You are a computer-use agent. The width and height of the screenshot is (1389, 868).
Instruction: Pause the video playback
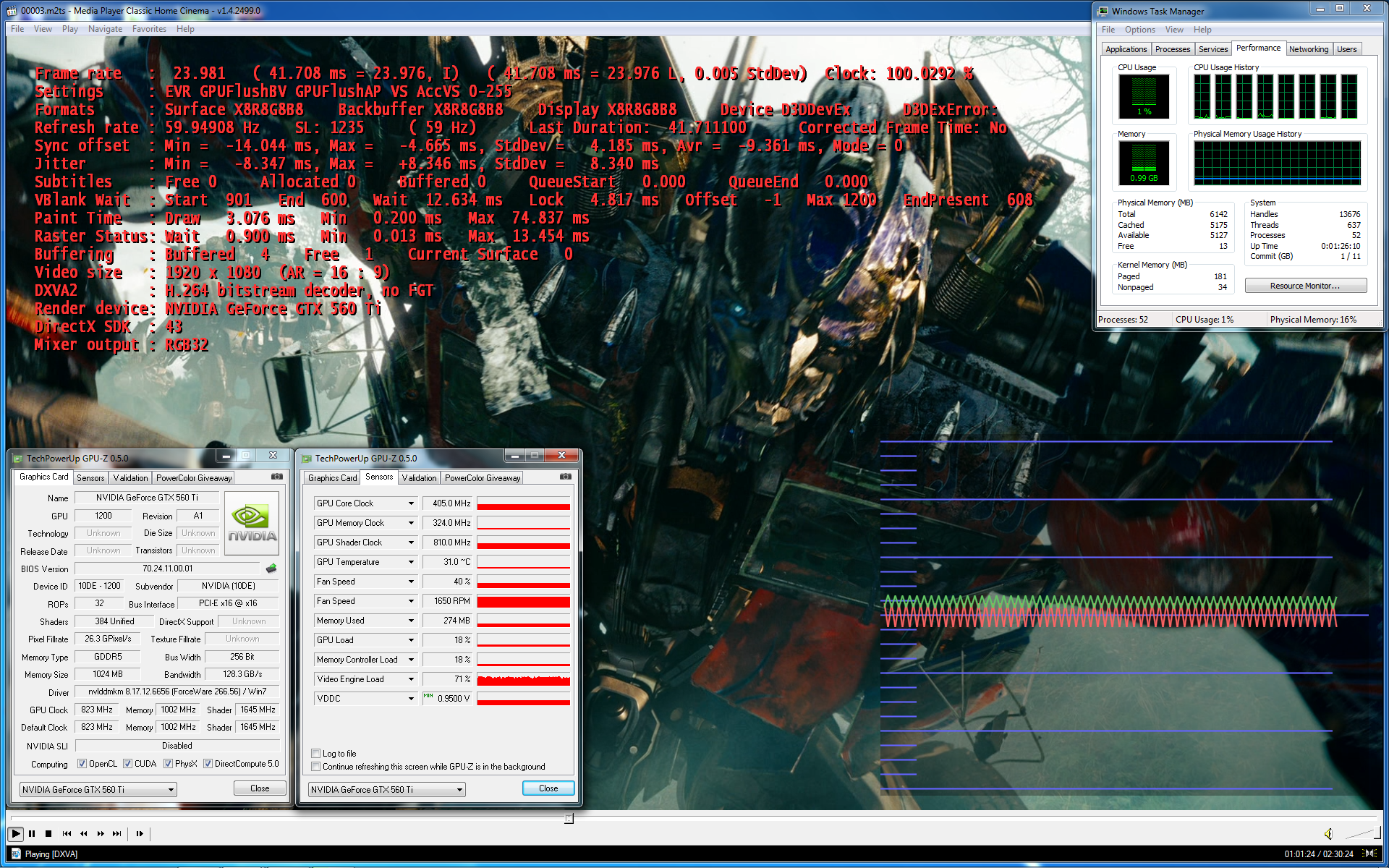32,833
